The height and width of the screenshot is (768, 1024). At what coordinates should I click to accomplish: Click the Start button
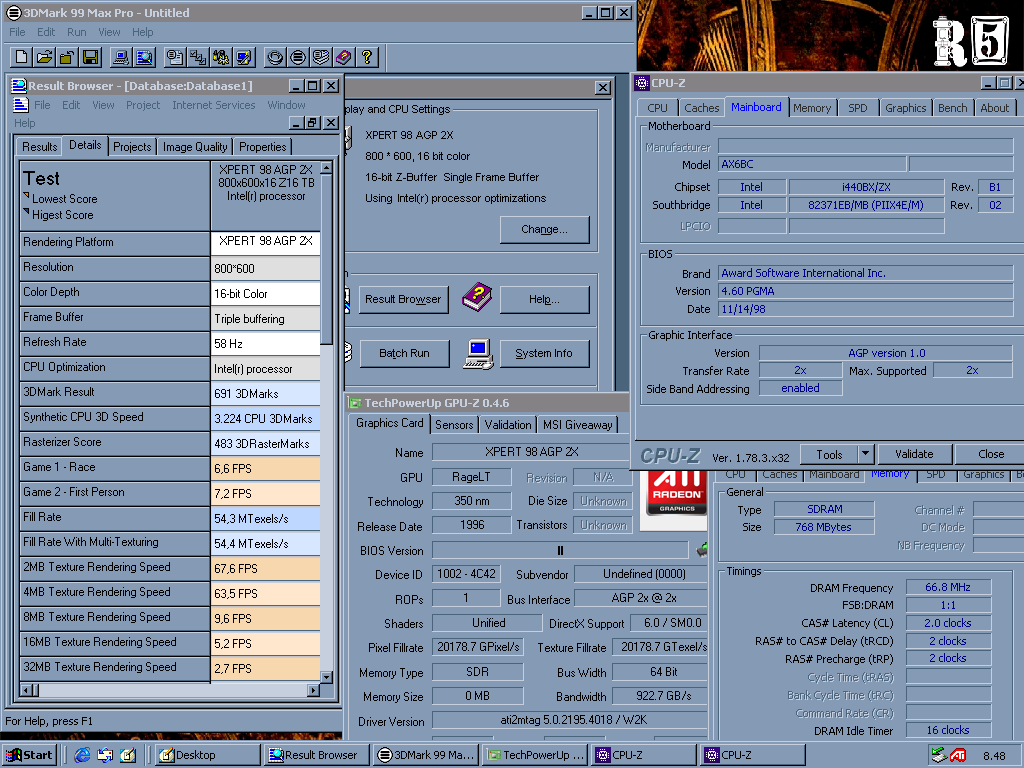(x=29, y=755)
